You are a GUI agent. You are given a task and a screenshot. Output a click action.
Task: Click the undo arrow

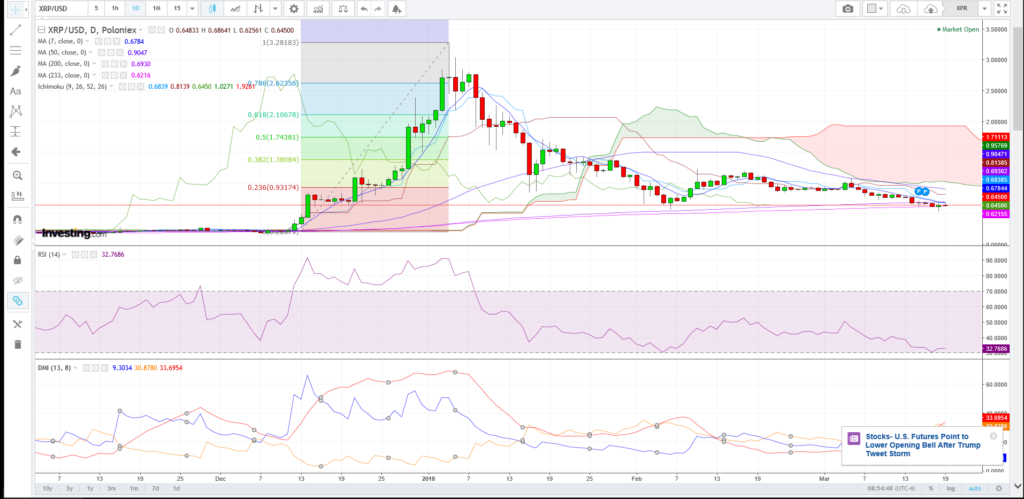click(364, 8)
